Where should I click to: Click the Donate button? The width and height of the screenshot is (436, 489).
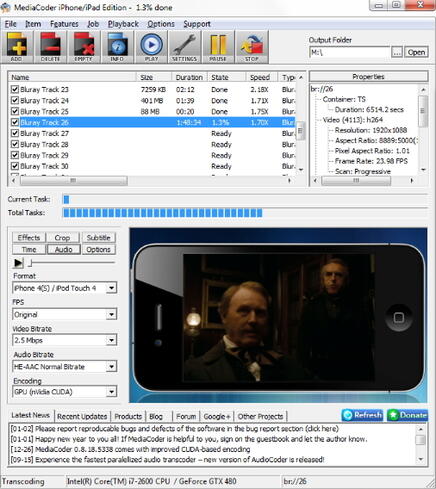click(x=407, y=415)
